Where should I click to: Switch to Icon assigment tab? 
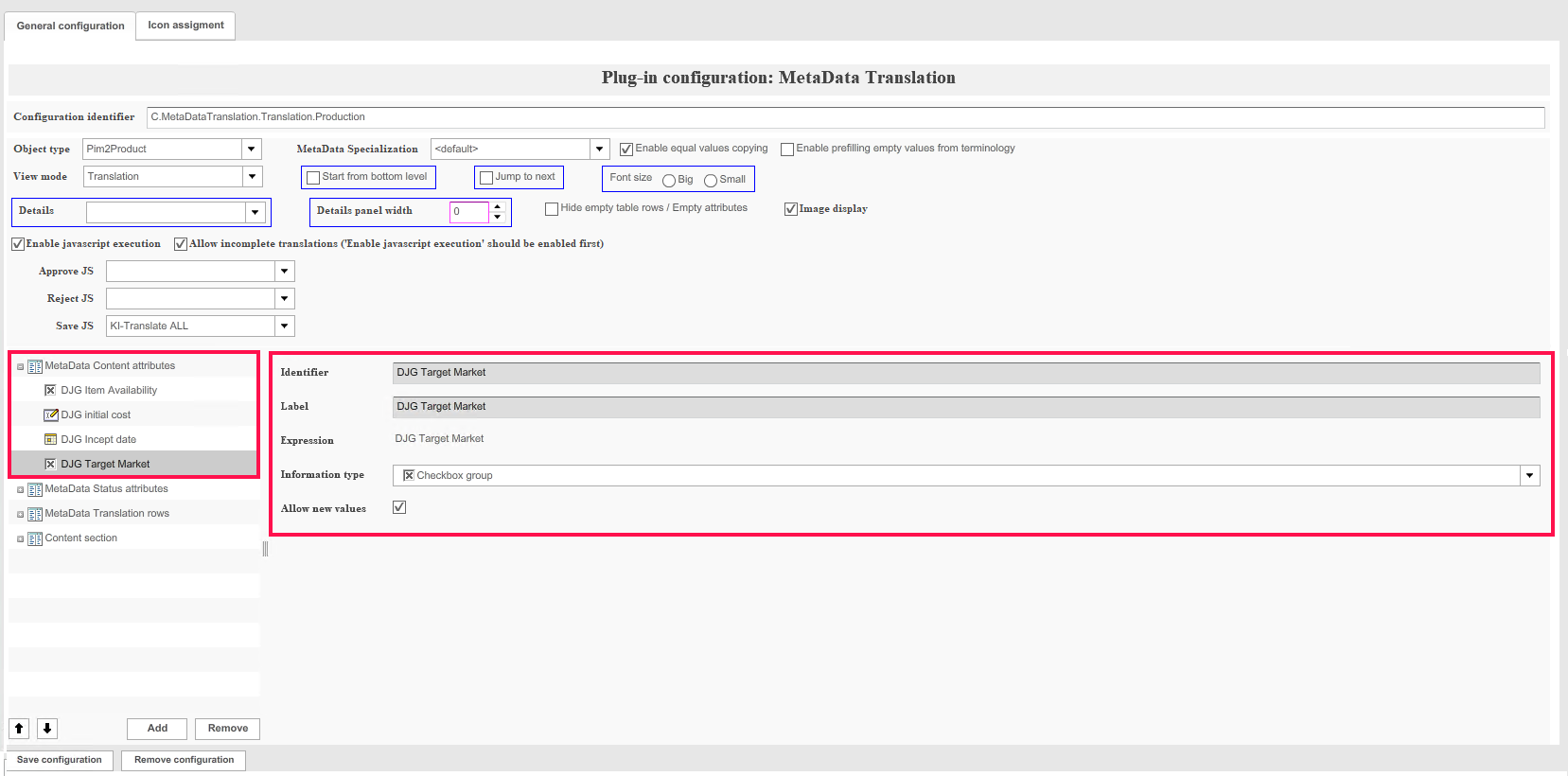[185, 26]
